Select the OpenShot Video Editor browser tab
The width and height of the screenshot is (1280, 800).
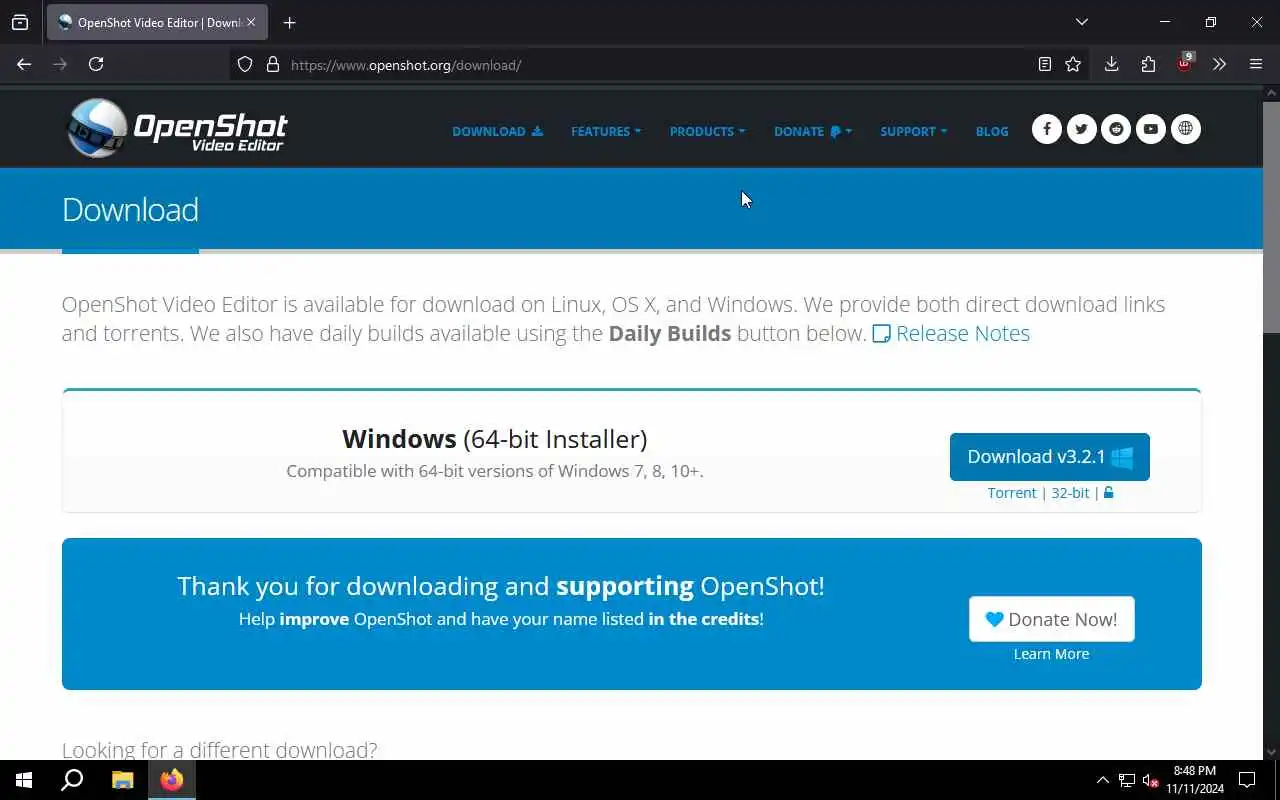156,22
